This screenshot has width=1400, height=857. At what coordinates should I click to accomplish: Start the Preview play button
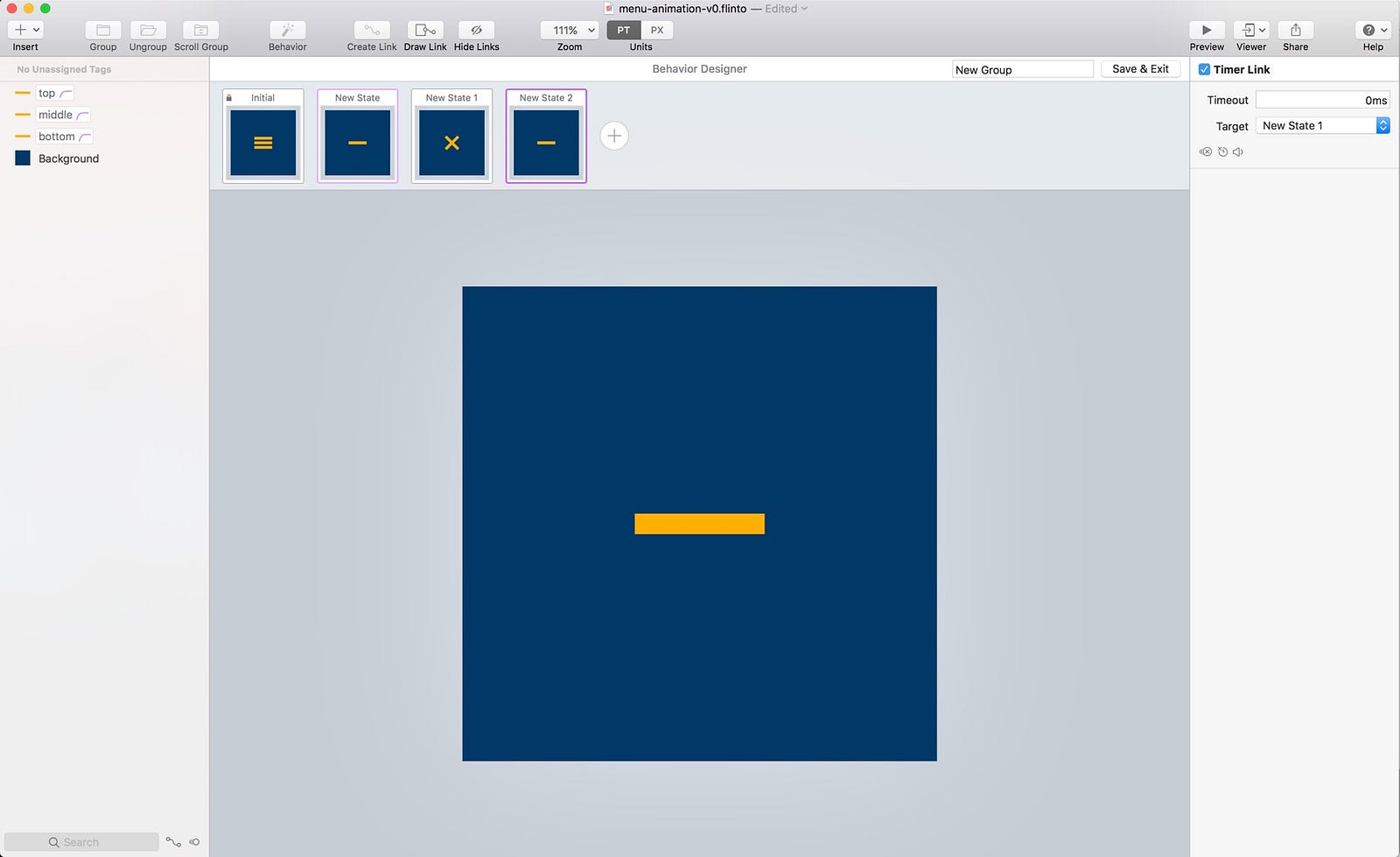pos(1207,30)
